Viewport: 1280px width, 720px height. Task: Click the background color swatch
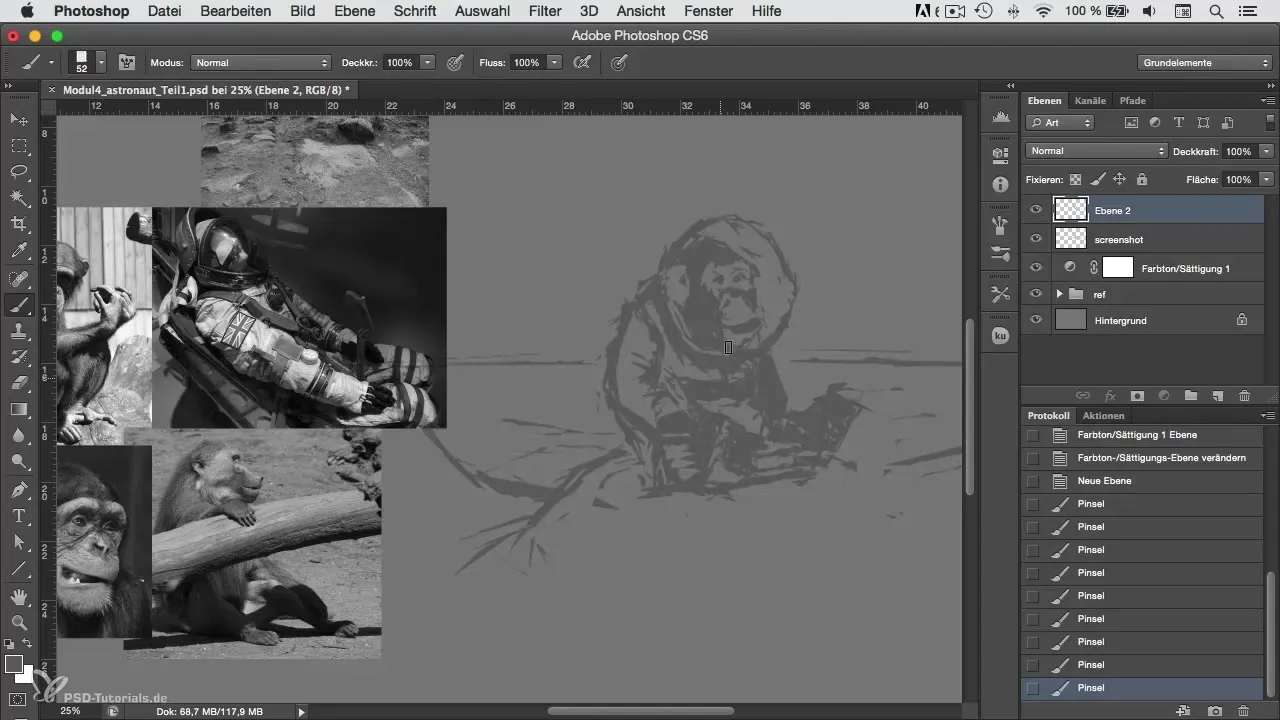(x=27, y=676)
